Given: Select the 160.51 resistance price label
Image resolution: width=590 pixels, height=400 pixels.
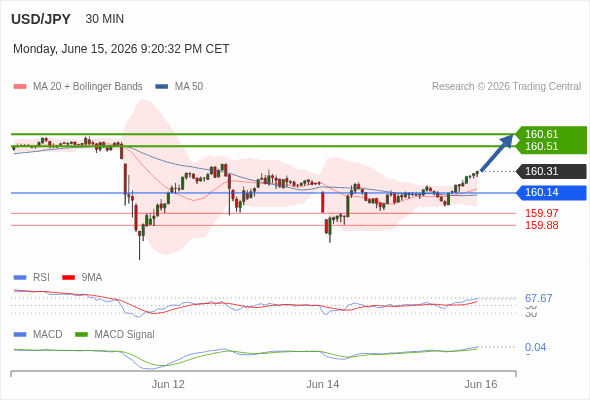Looking at the screenshot, I should tap(541, 146).
